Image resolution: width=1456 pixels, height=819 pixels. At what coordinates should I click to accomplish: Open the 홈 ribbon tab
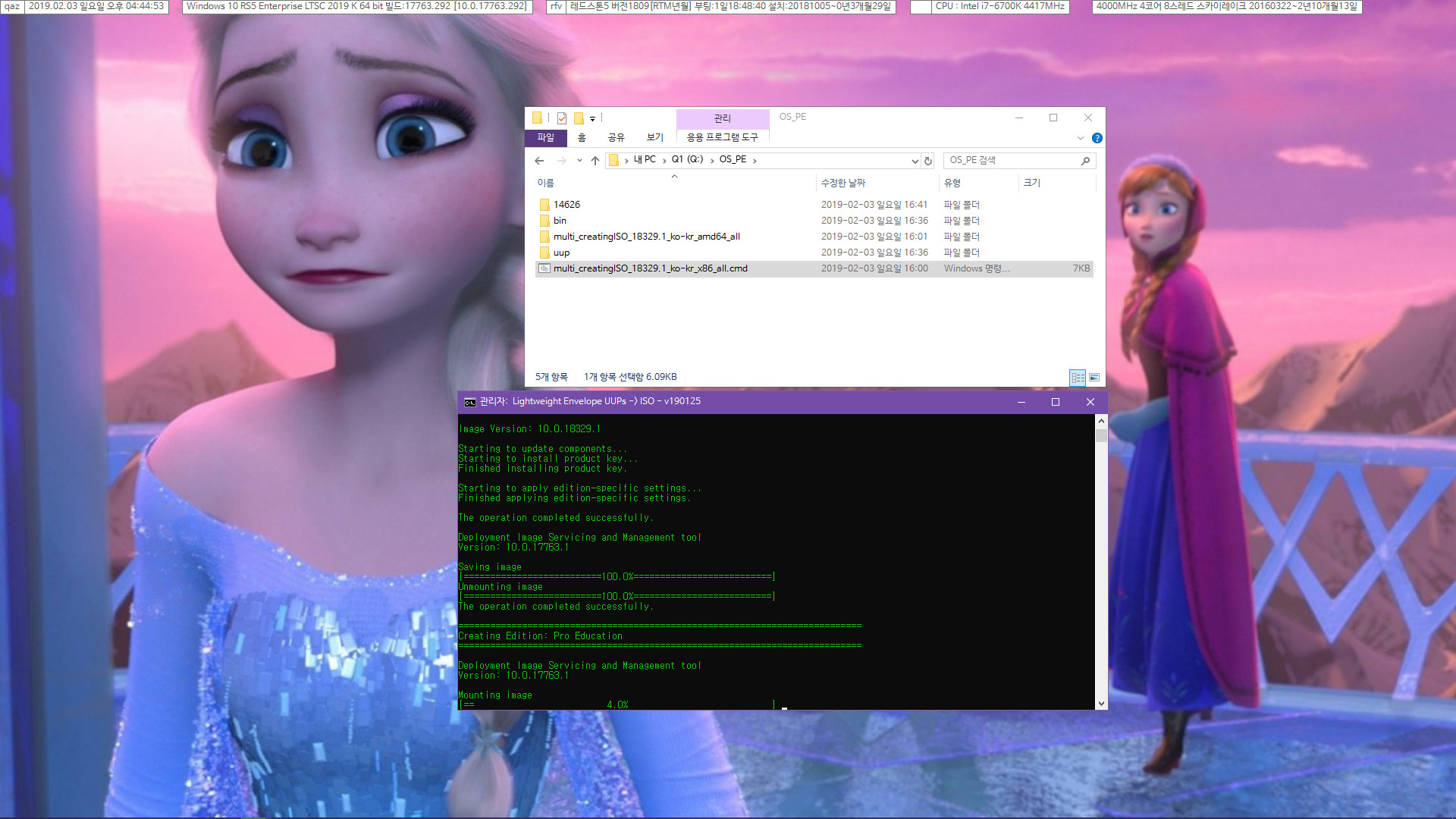tap(582, 137)
